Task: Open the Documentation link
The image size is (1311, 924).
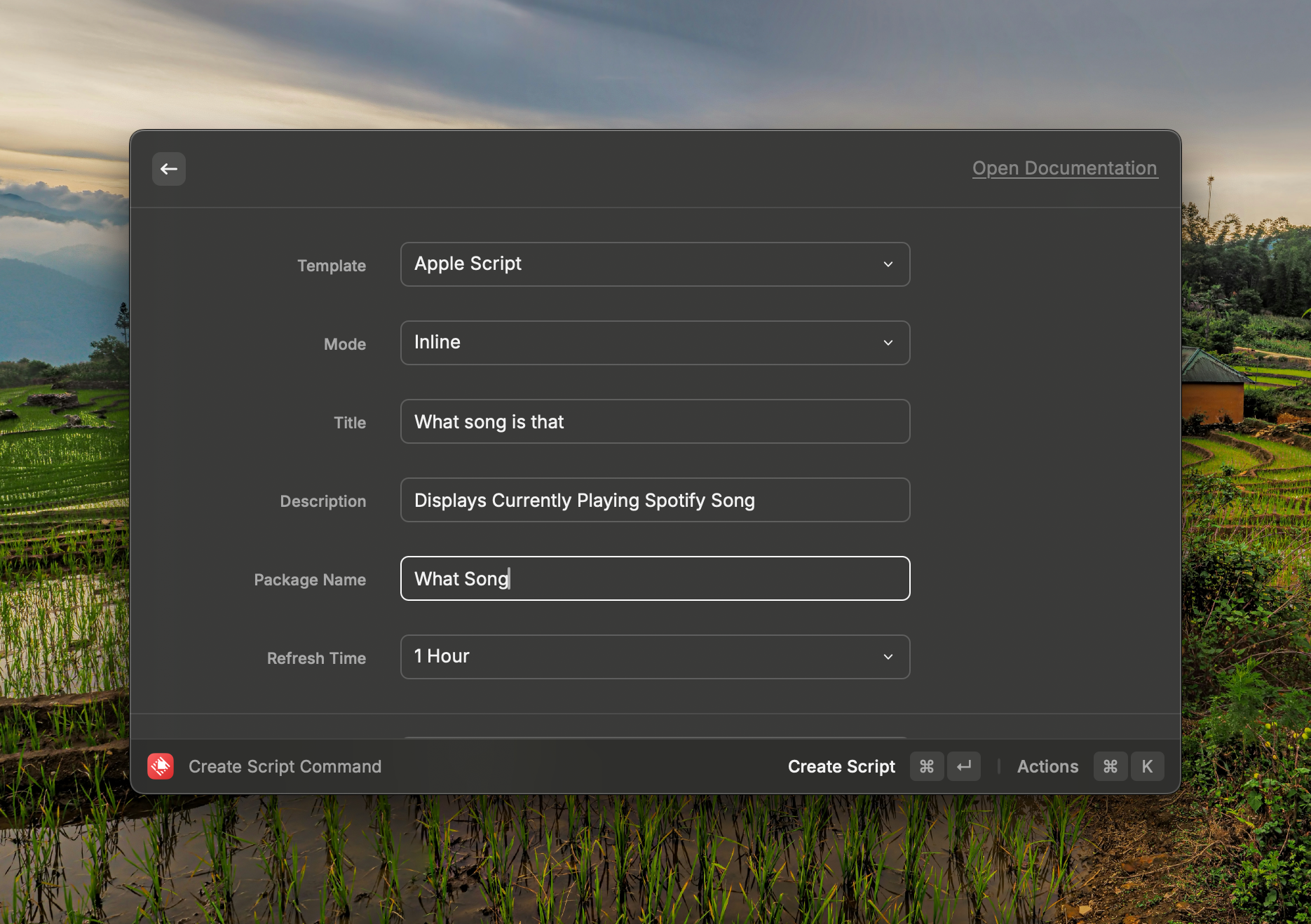Action: pos(1064,168)
